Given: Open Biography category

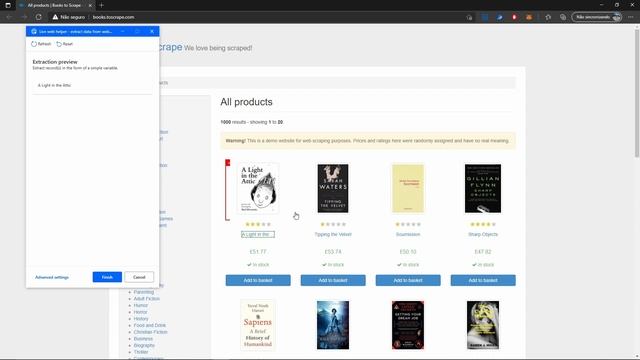Looking at the screenshot, I should tap(144, 345).
